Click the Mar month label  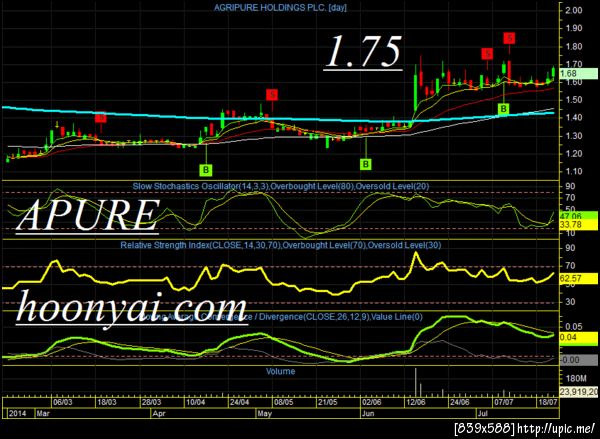click(41, 414)
